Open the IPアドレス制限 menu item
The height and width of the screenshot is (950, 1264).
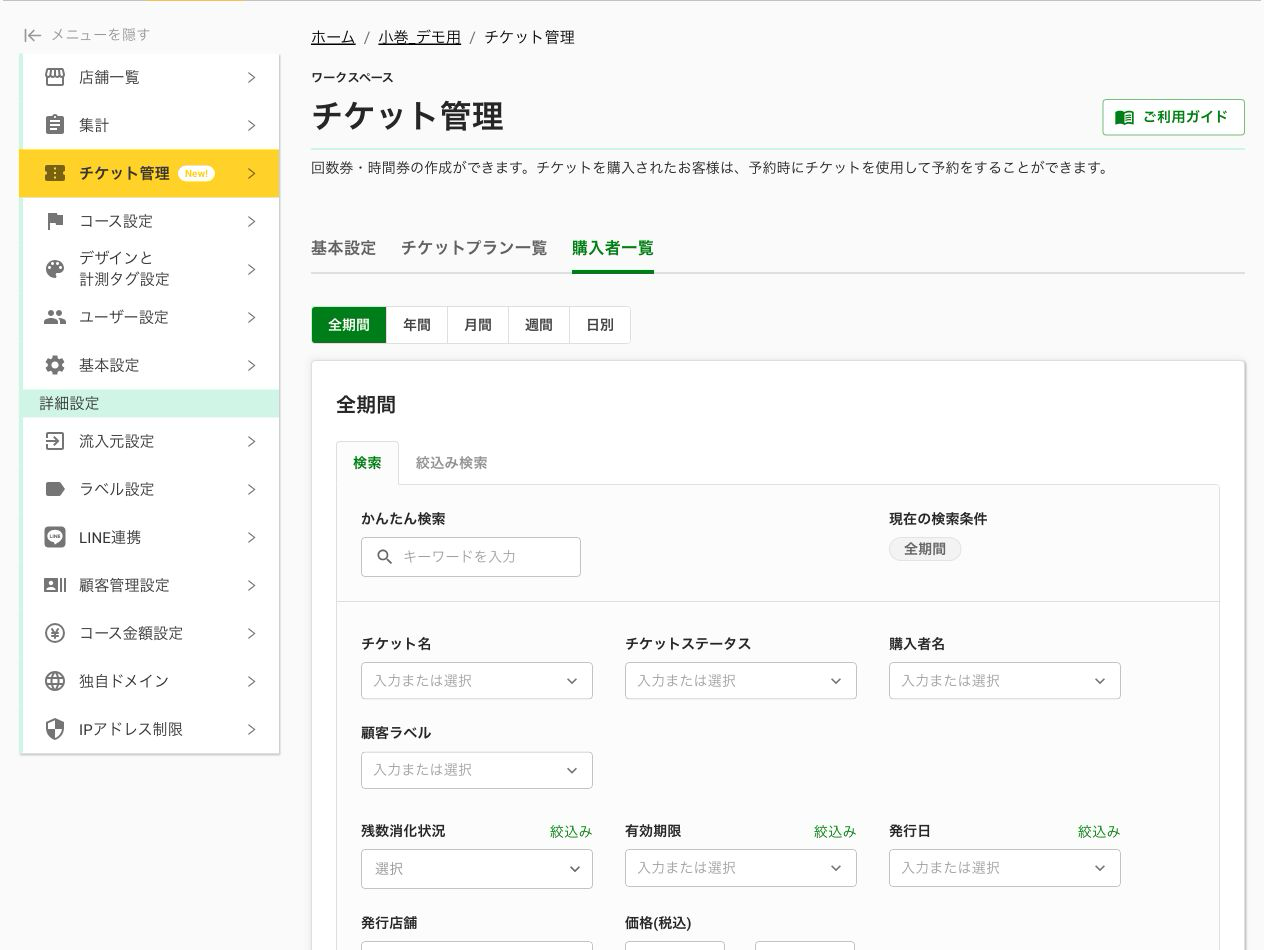(x=150, y=729)
